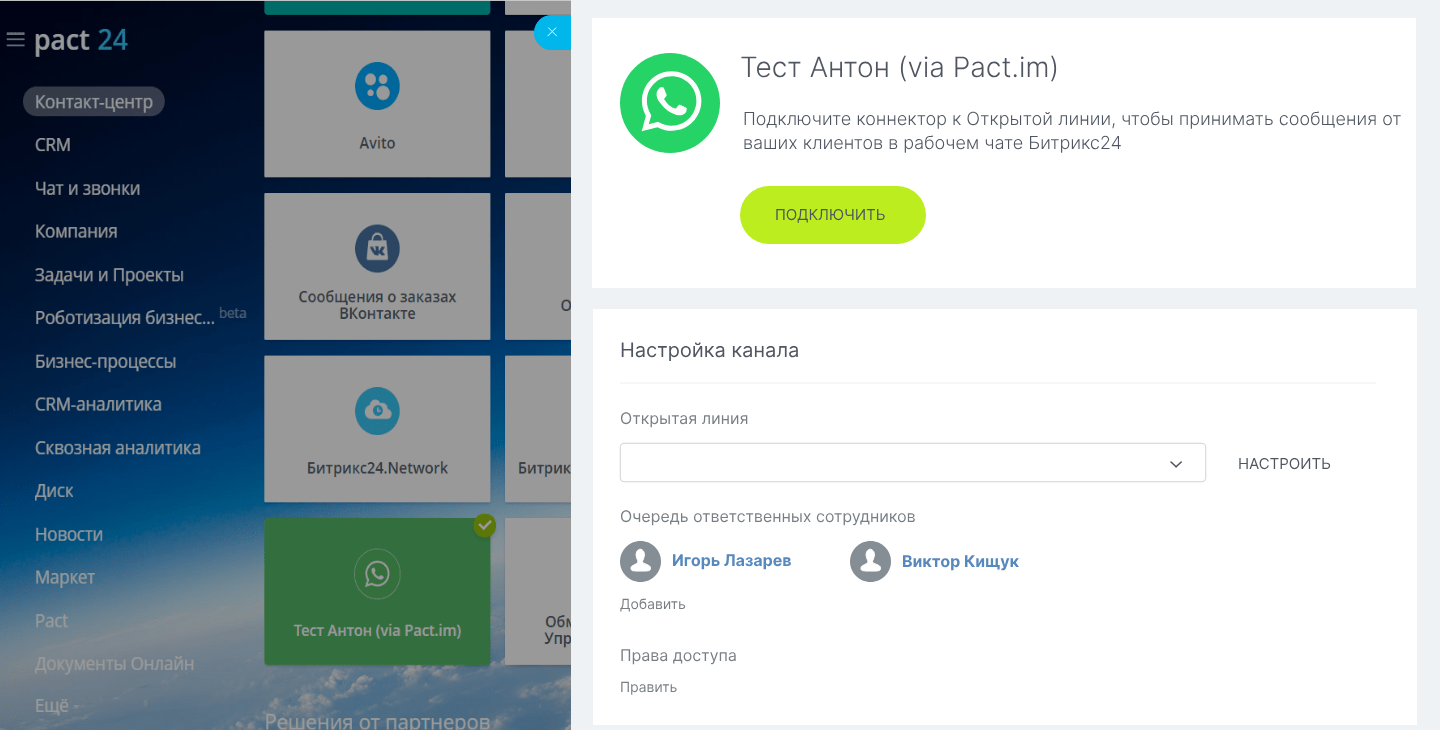Click the ПОДКЛЮЧИТЬ button
This screenshot has width=1440, height=730.
[x=833, y=215]
